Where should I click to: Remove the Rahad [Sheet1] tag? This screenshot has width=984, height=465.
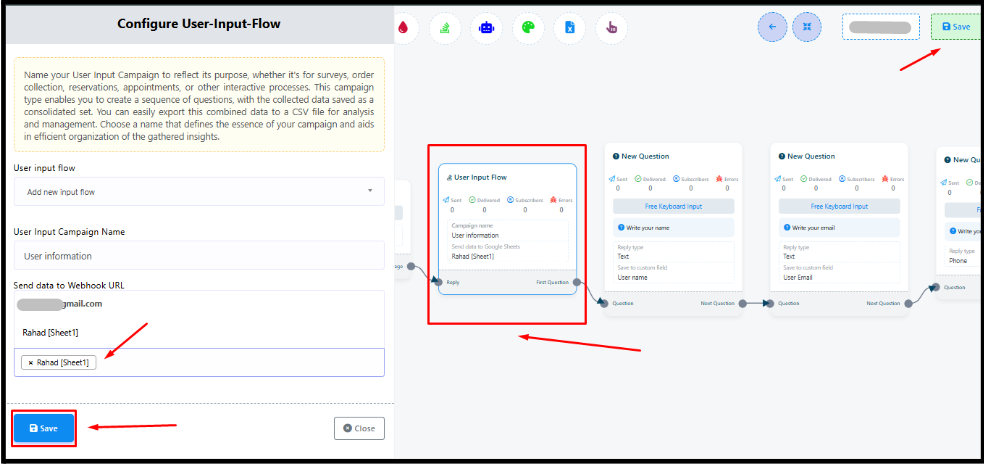31,362
